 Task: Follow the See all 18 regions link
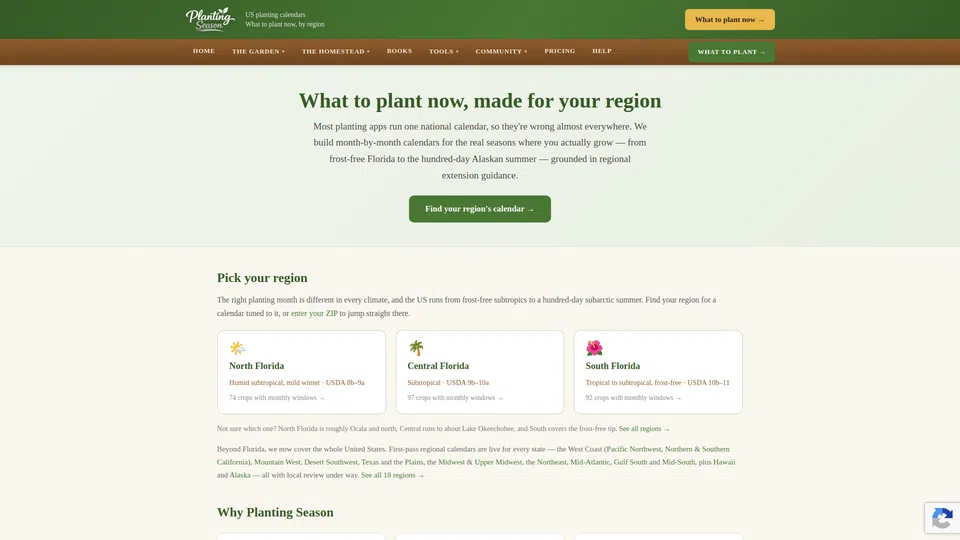392,475
